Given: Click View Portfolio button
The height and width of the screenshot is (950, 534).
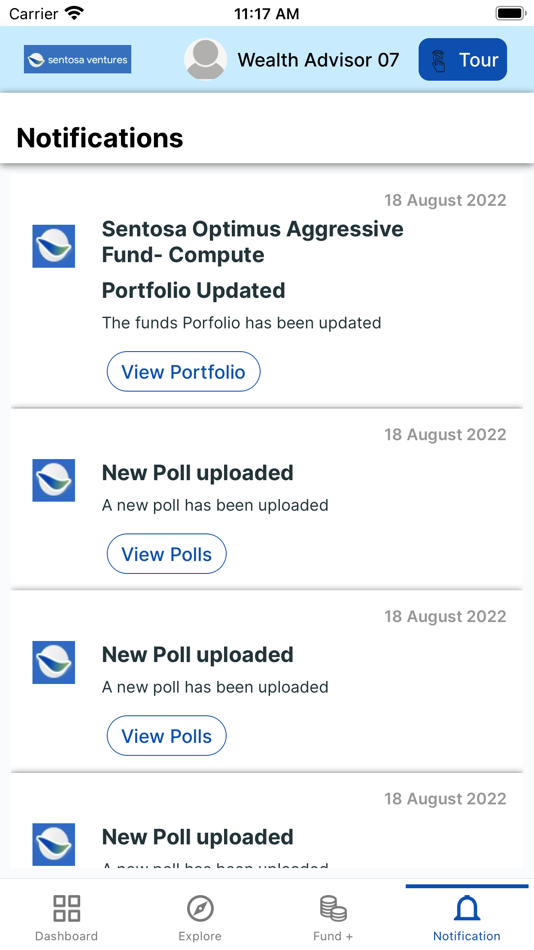Looking at the screenshot, I should [184, 371].
